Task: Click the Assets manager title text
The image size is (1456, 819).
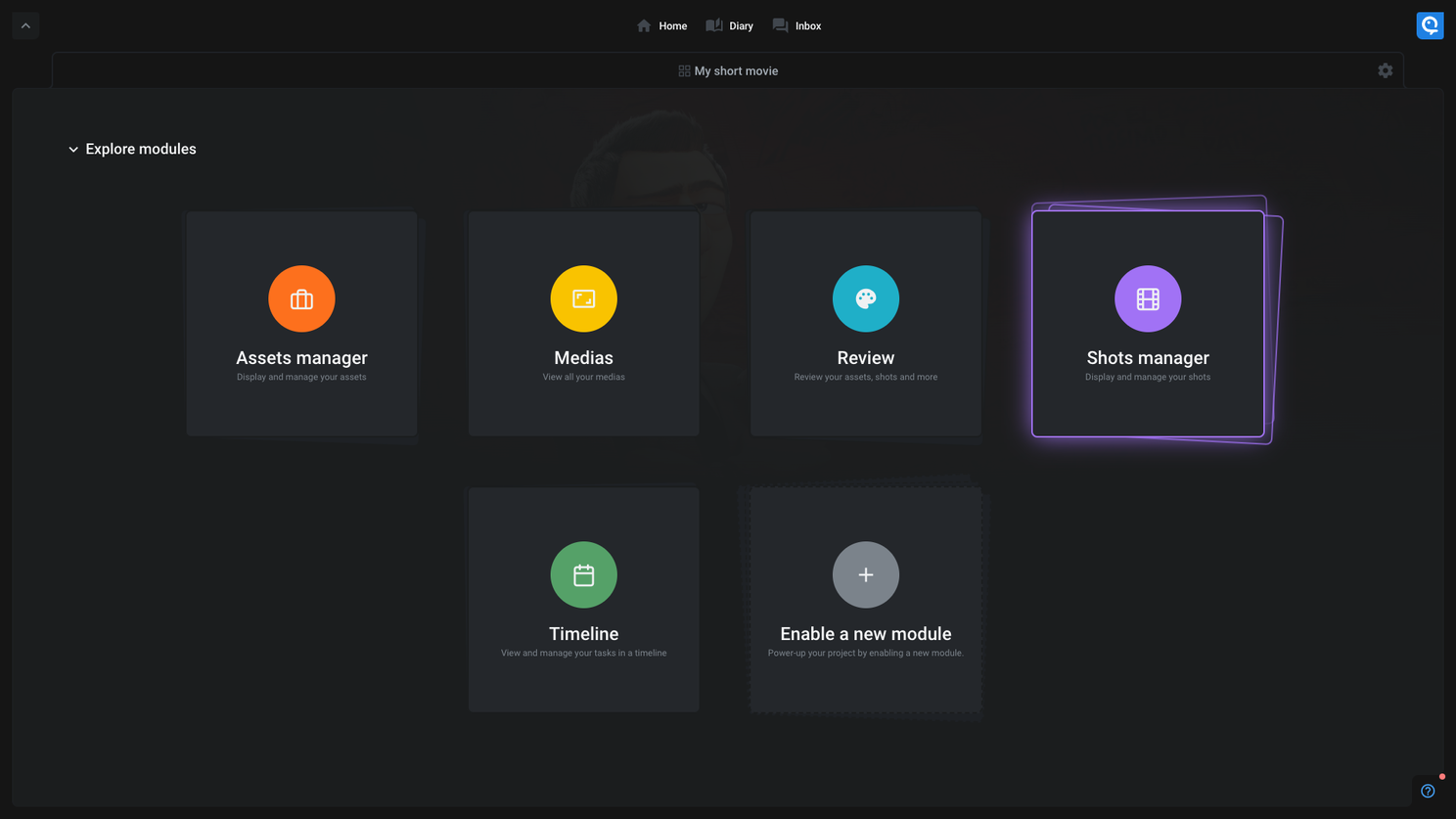Action: (301, 358)
